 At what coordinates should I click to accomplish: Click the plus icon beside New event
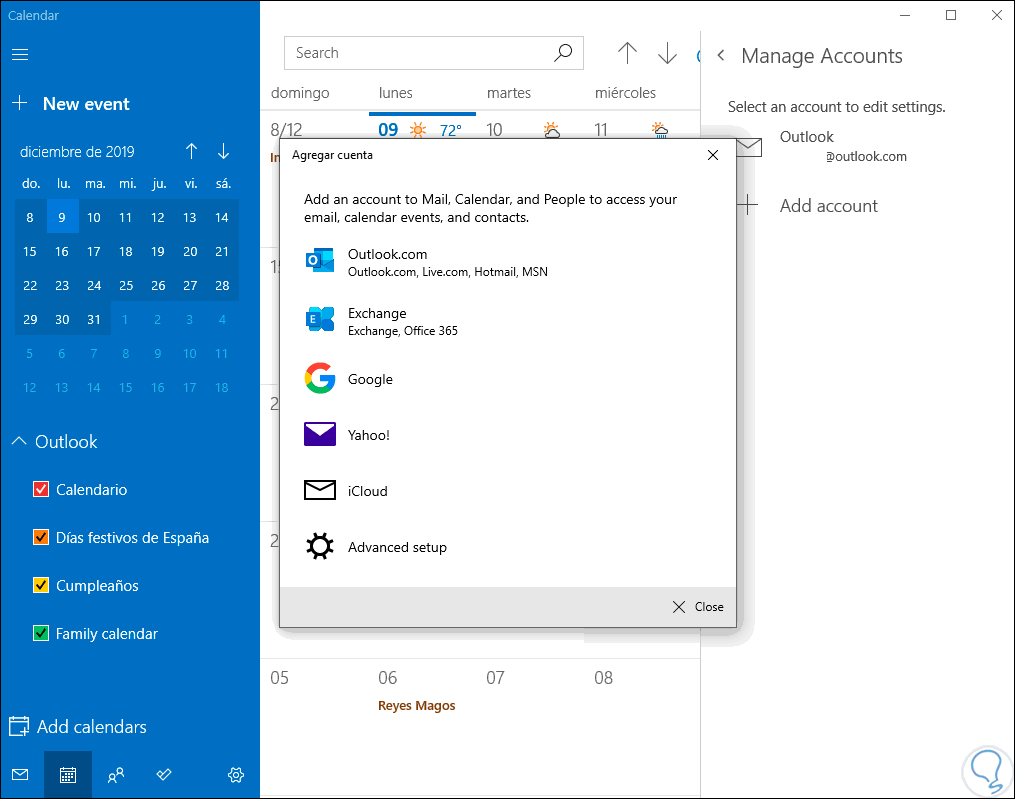click(x=20, y=103)
